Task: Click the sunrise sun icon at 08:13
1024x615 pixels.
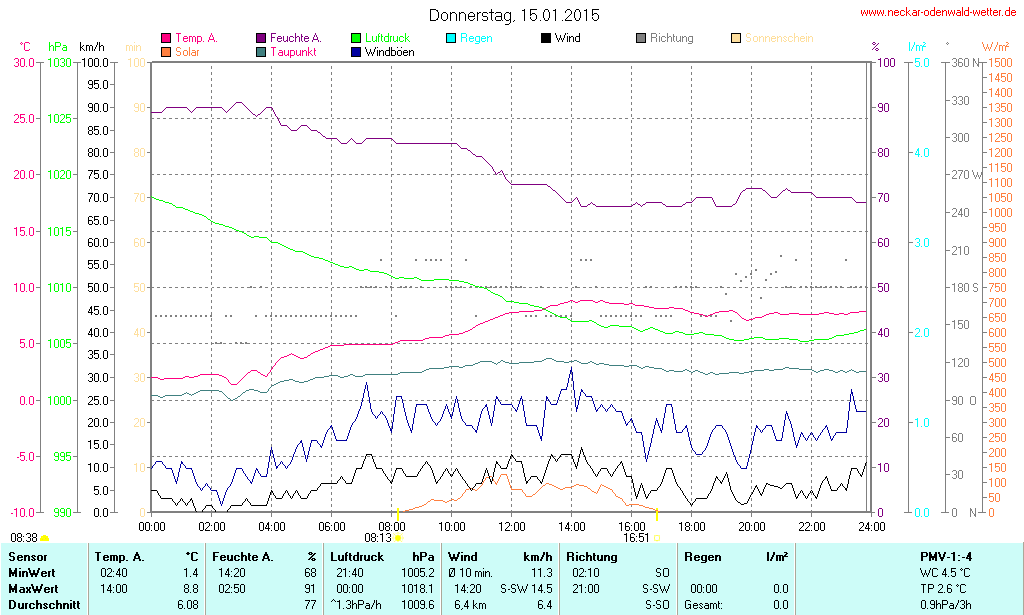Action: click(398, 537)
